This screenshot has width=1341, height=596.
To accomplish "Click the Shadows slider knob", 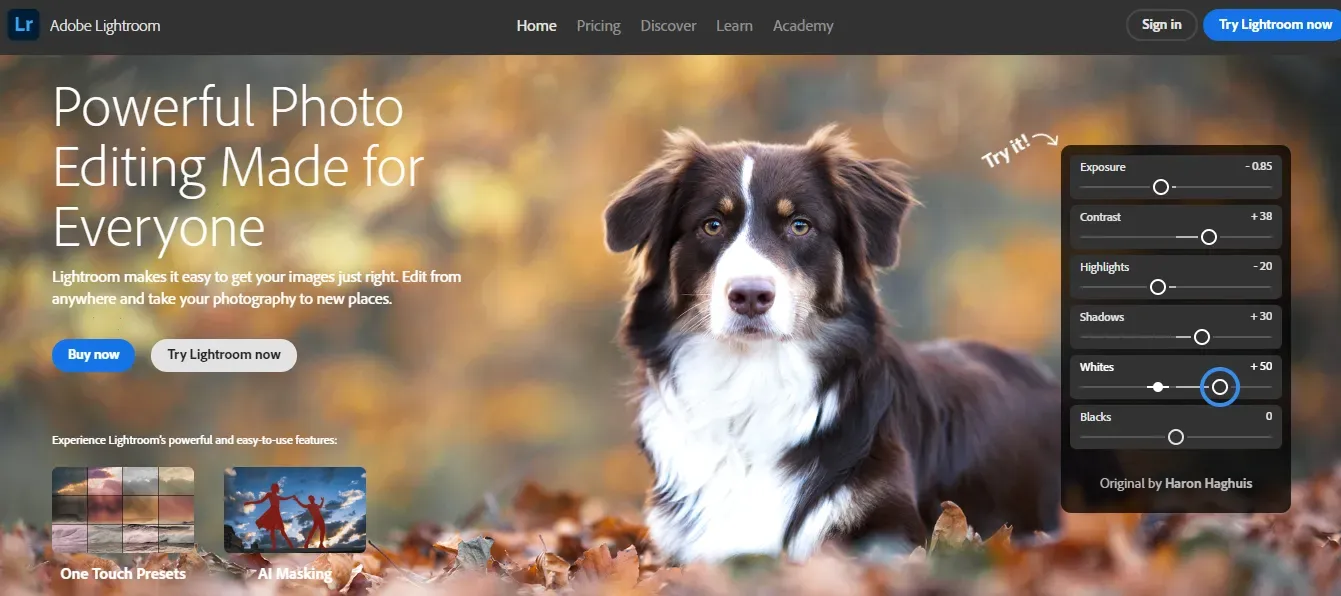I will 1201,337.
